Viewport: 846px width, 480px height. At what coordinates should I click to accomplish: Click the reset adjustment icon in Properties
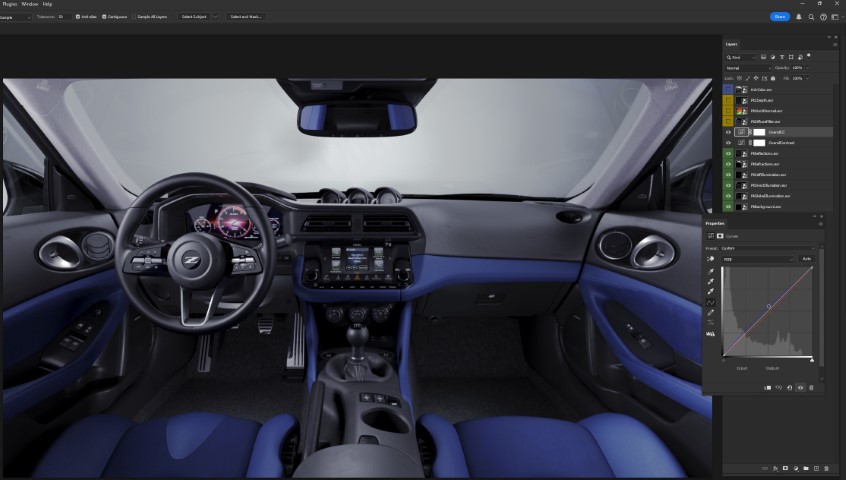click(x=790, y=387)
